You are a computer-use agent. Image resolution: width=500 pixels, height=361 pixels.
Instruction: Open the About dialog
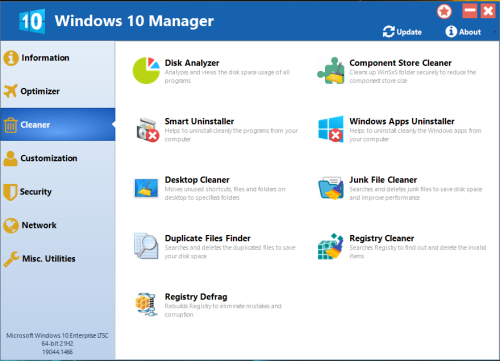(x=463, y=32)
